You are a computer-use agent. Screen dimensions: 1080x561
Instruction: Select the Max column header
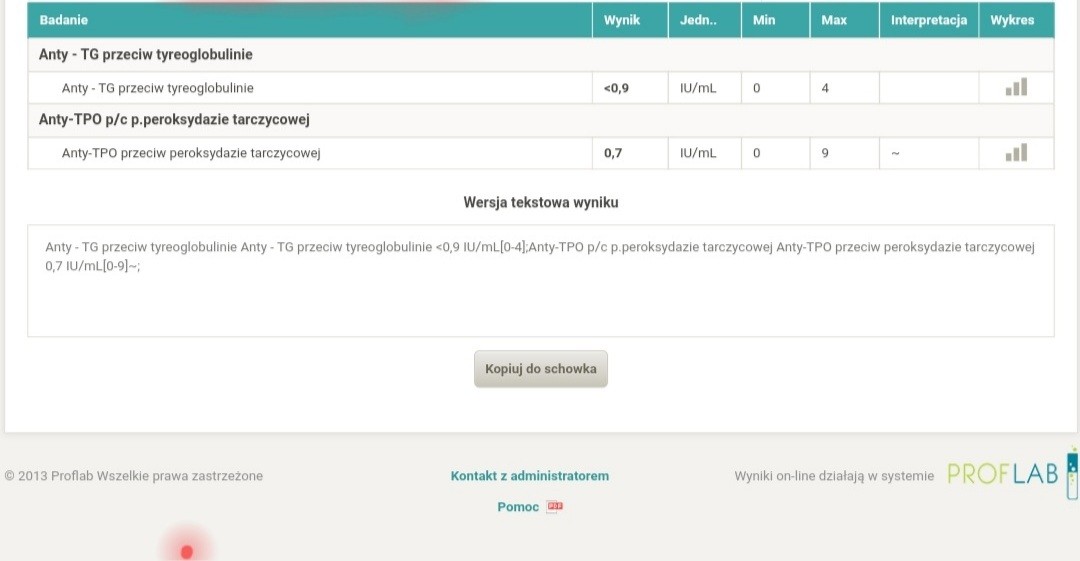point(833,20)
